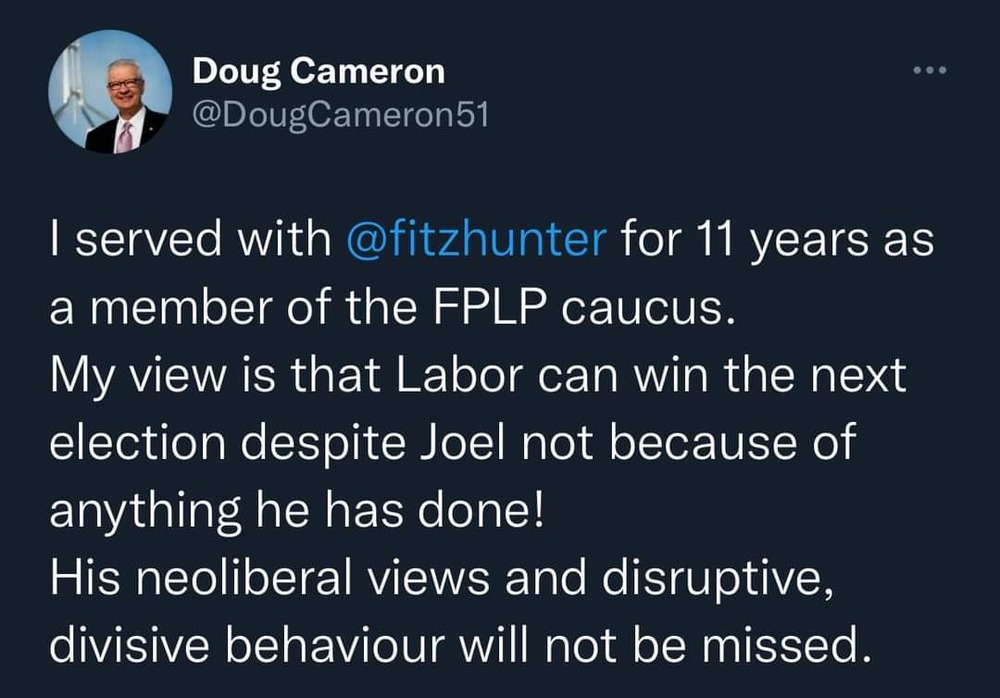The width and height of the screenshot is (1000, 698).
Task: Click the @DougCameron51 handle
Action: pyautogui.click(x=339, y=116)
